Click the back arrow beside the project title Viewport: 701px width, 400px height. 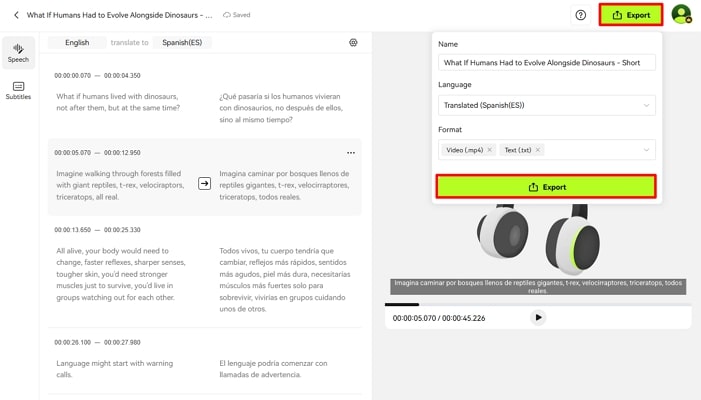point(16,15)
